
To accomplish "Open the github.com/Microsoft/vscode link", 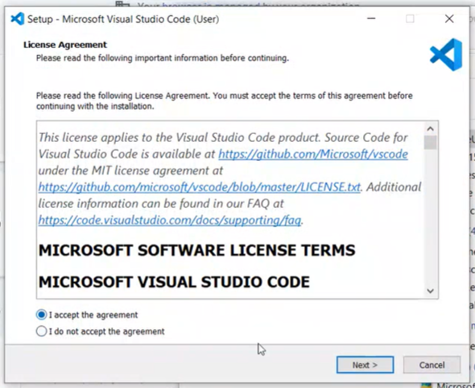I will (x=313, y=154).
